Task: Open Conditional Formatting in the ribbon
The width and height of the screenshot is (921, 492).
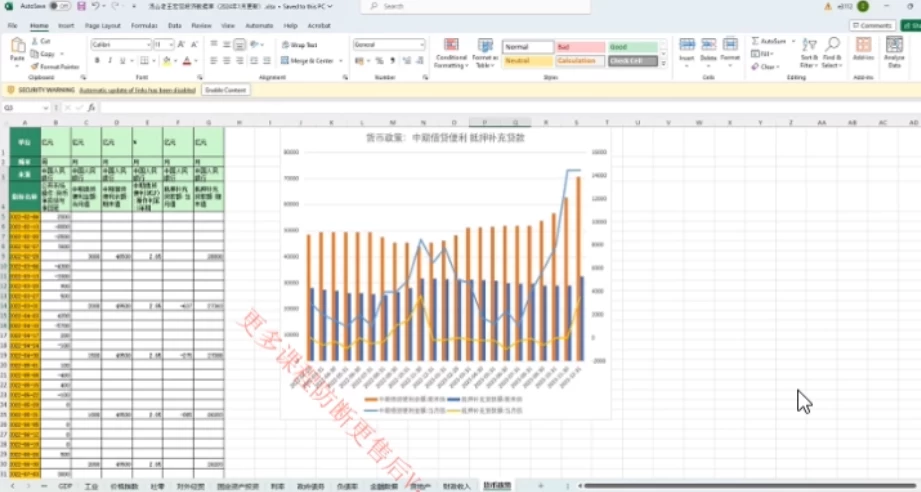Action: pyautogui.click(x=451, y=46)
